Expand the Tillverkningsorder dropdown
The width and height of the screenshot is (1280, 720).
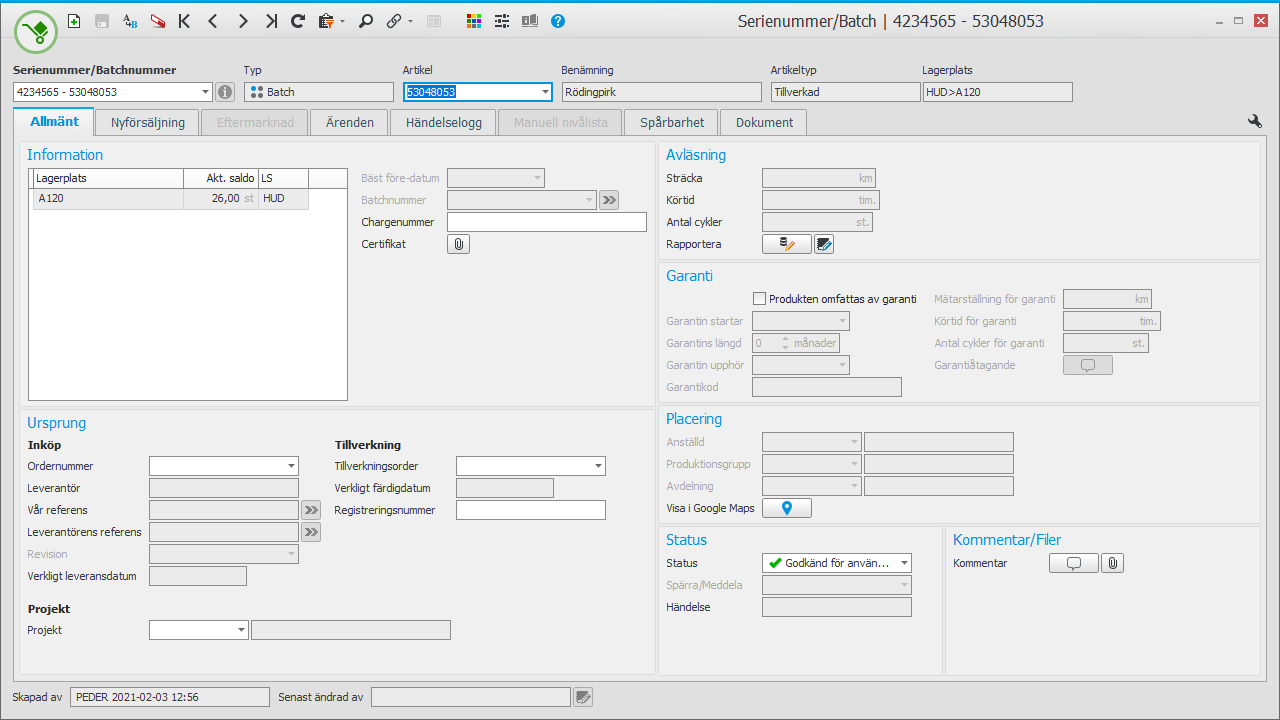[598, 466]
